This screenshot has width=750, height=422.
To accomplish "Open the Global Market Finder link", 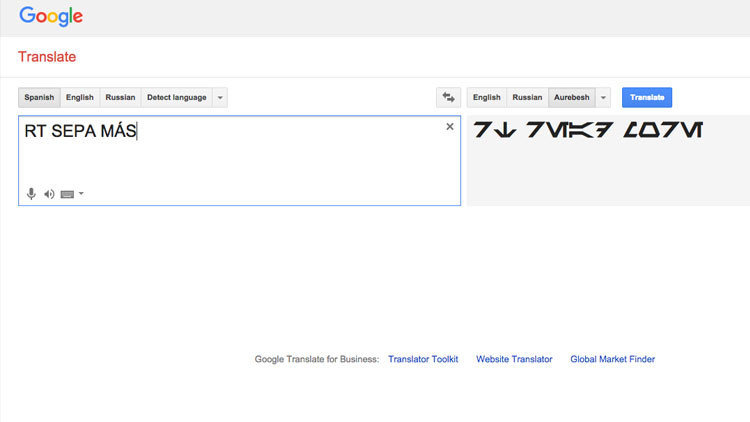I will [x=612, y=359].
